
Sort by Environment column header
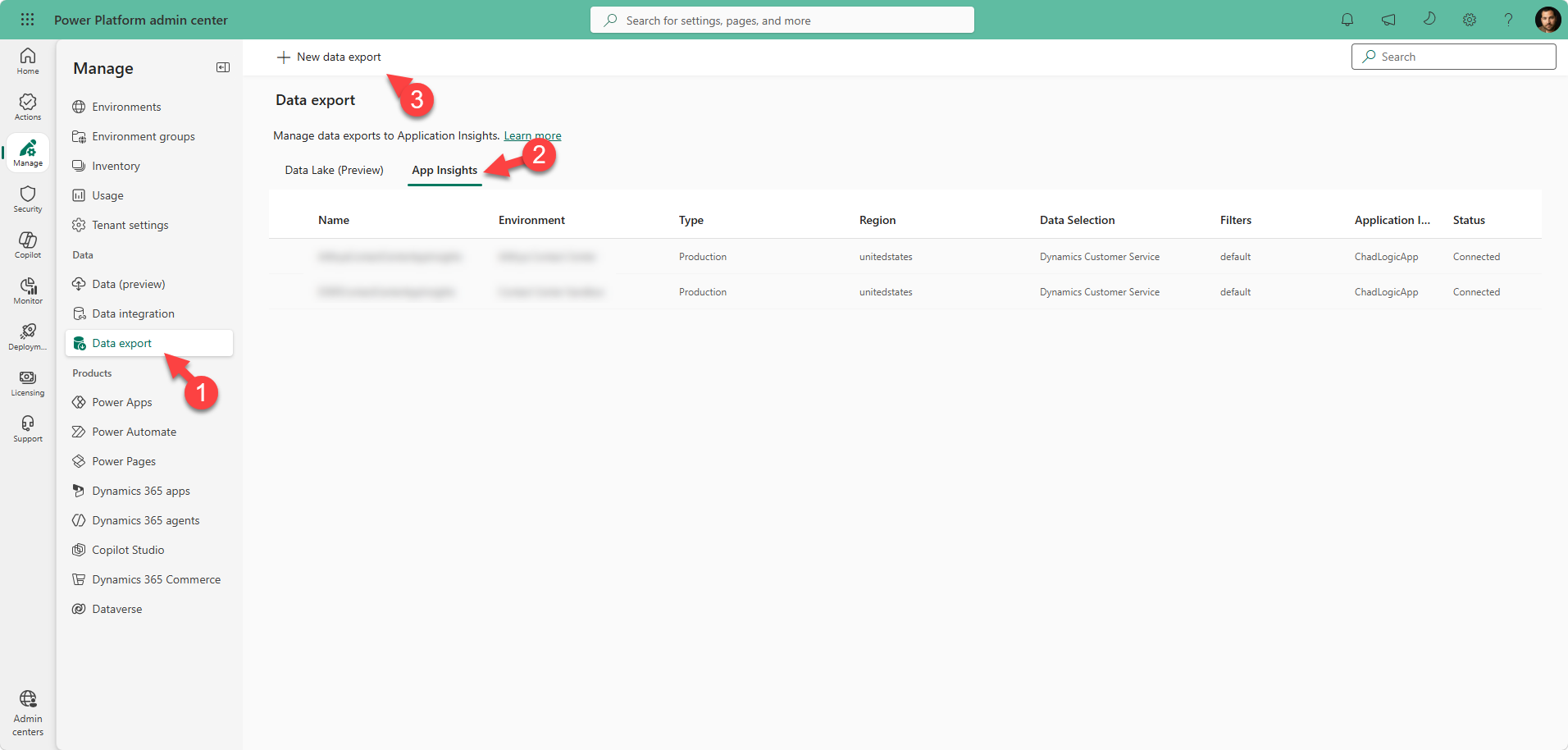point(531,220)
